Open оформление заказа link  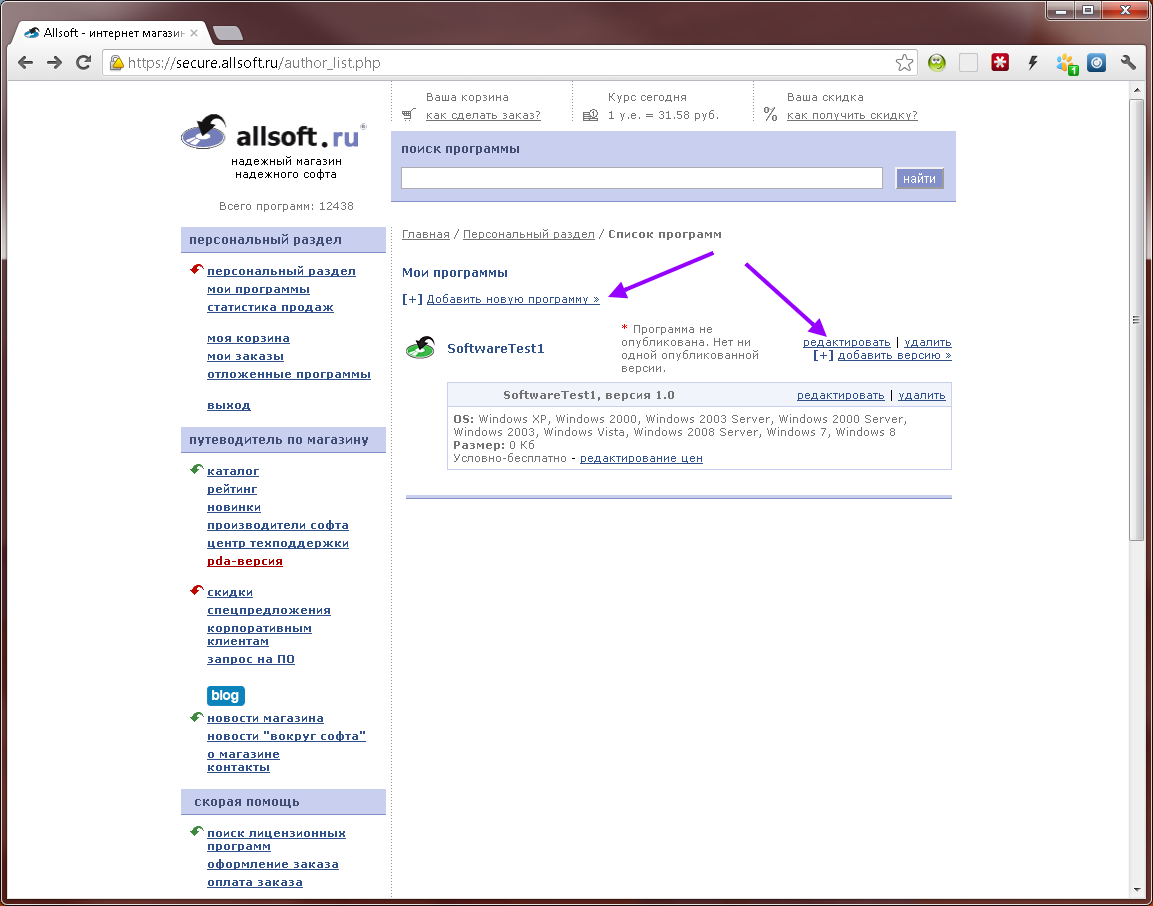click(273, 865)
